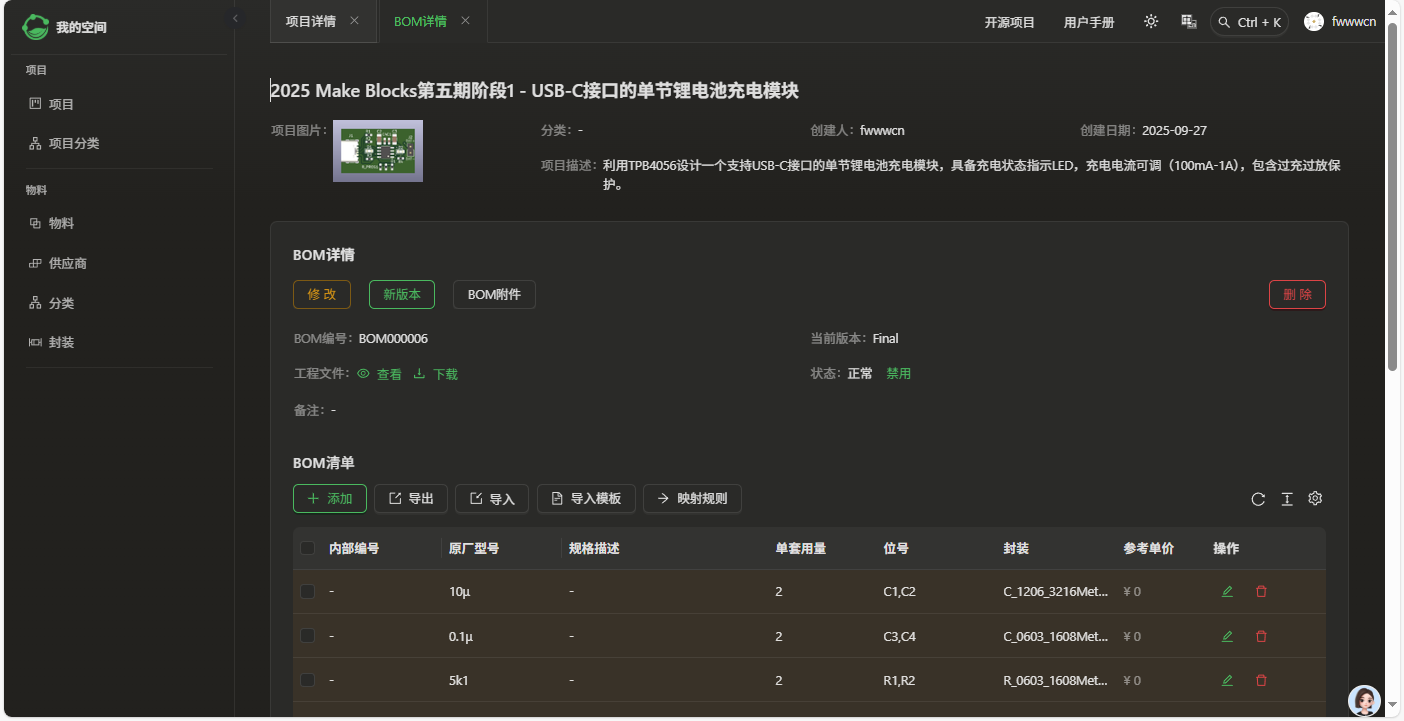Click the 下载 engineering file link
The width and height of the screenshot is (1404, 721).
click(436, 374)
